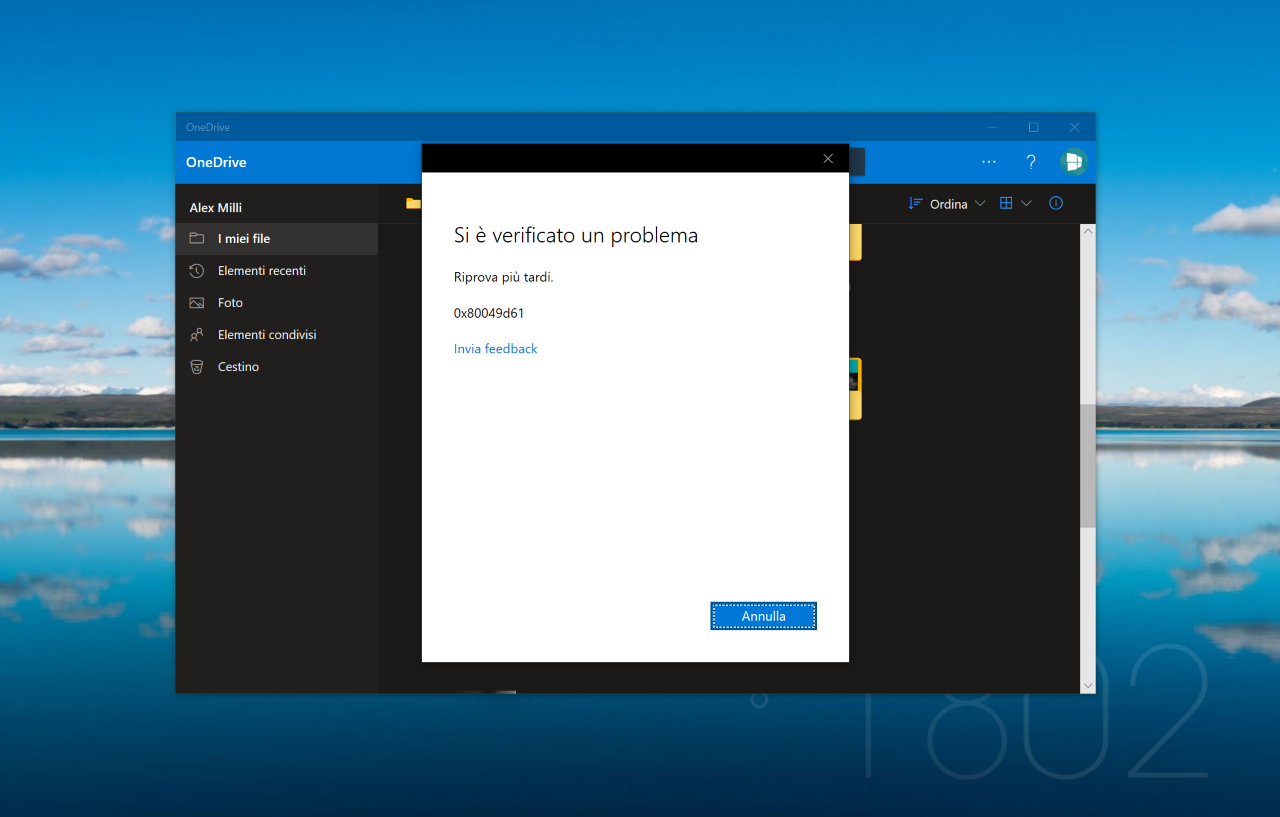Screen dimensions: 1280x817
Task: Click the breadcrumb folder icon in toolbar
Action: 413,204
